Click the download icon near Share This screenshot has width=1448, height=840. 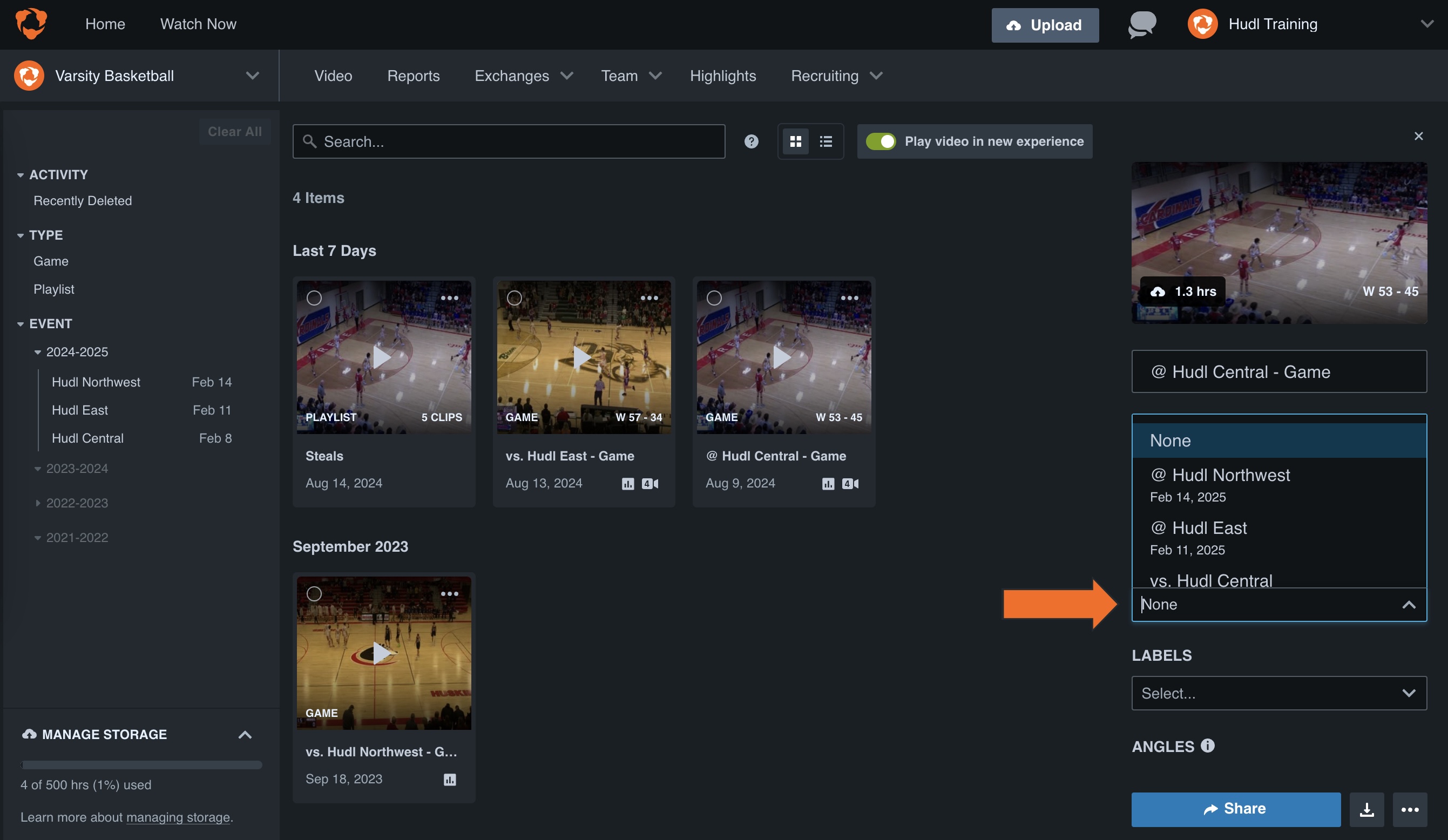click(x=1367, y=810)
